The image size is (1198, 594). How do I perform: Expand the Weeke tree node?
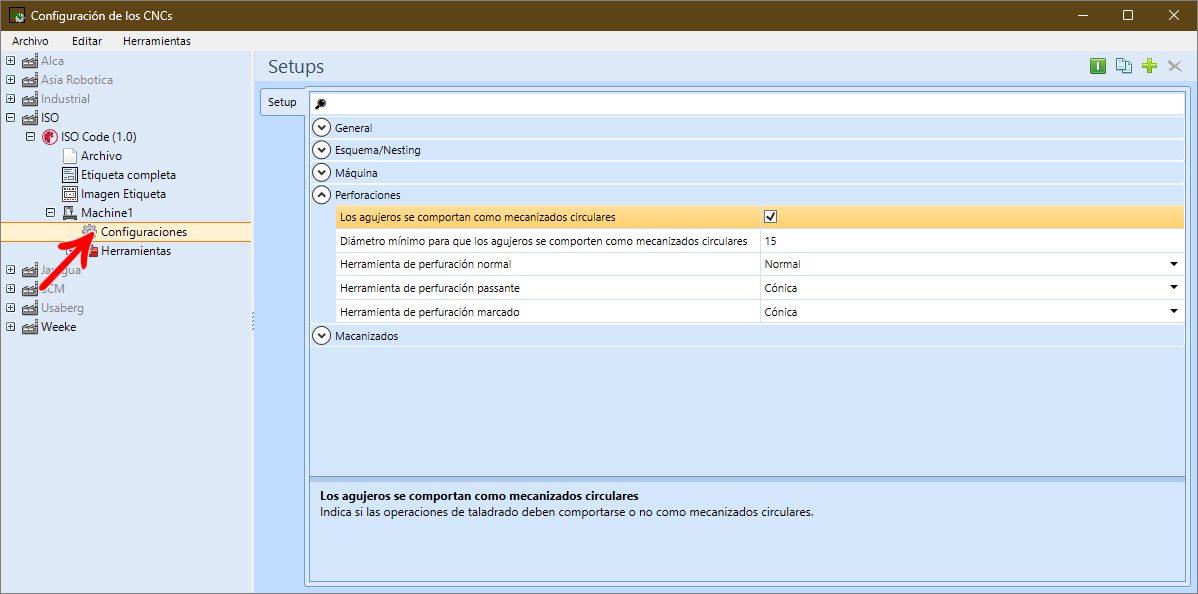[x=11, y=327]
